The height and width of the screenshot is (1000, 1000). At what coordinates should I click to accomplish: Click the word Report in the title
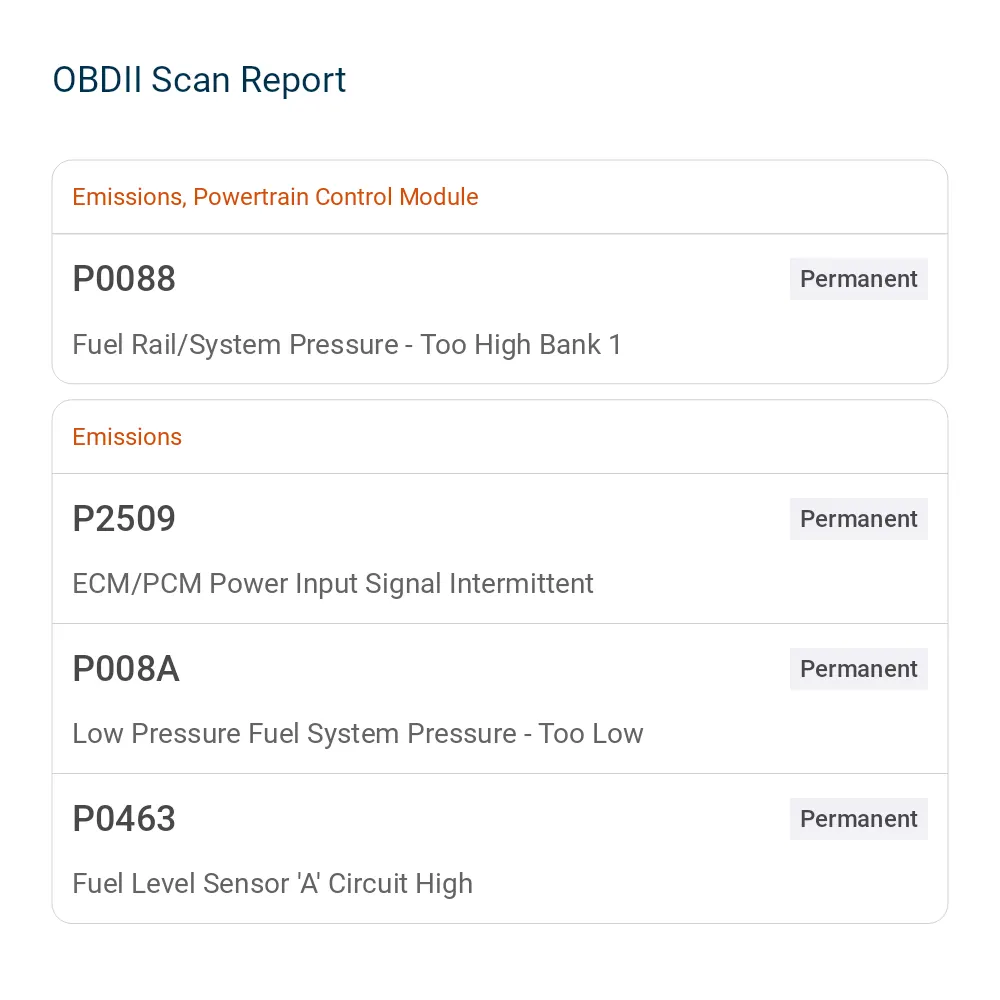point(293,82)
